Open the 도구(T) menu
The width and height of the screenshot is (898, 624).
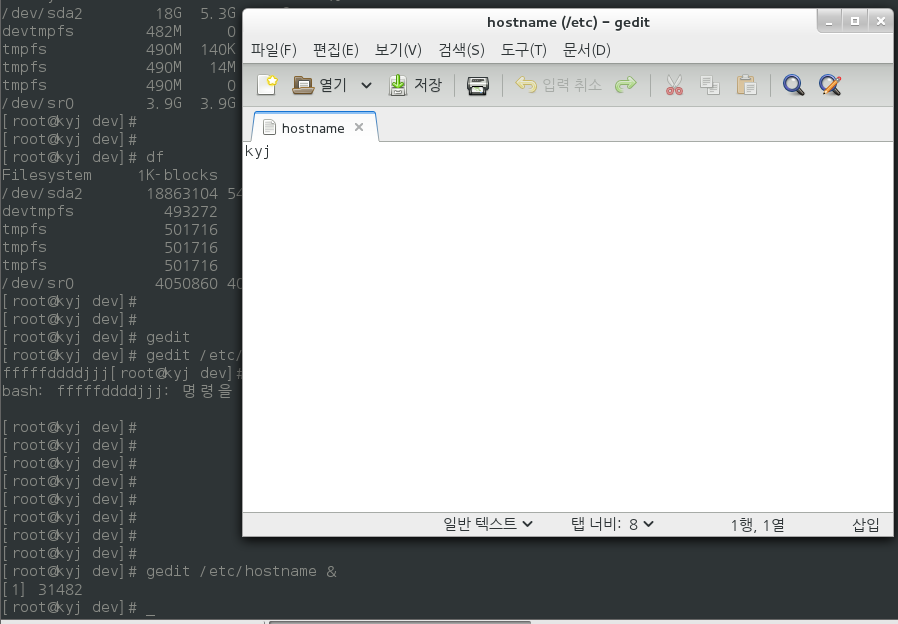523,50
